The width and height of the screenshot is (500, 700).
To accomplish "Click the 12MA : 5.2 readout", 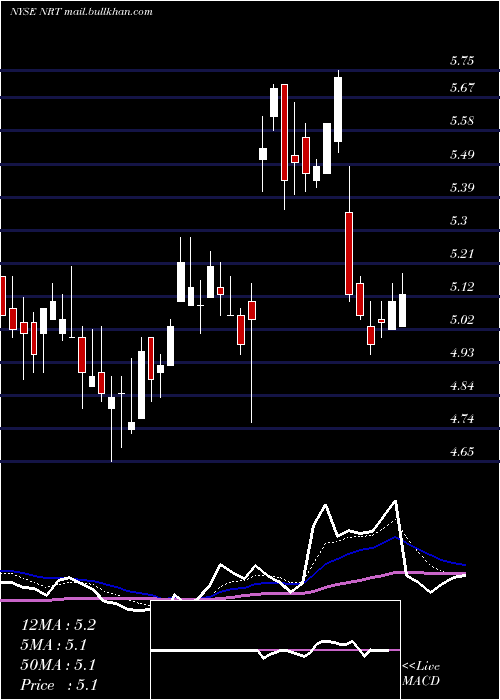I will point(58,625).
